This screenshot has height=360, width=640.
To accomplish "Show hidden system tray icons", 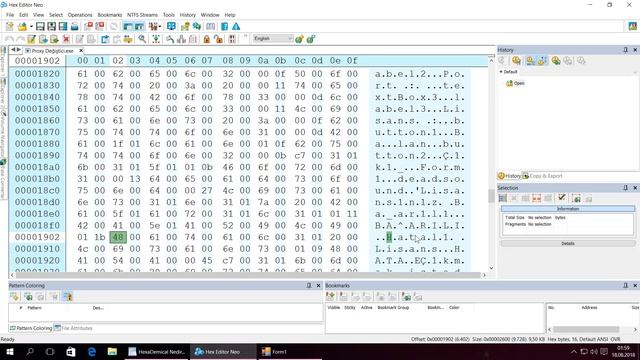I will click(573, 351).
